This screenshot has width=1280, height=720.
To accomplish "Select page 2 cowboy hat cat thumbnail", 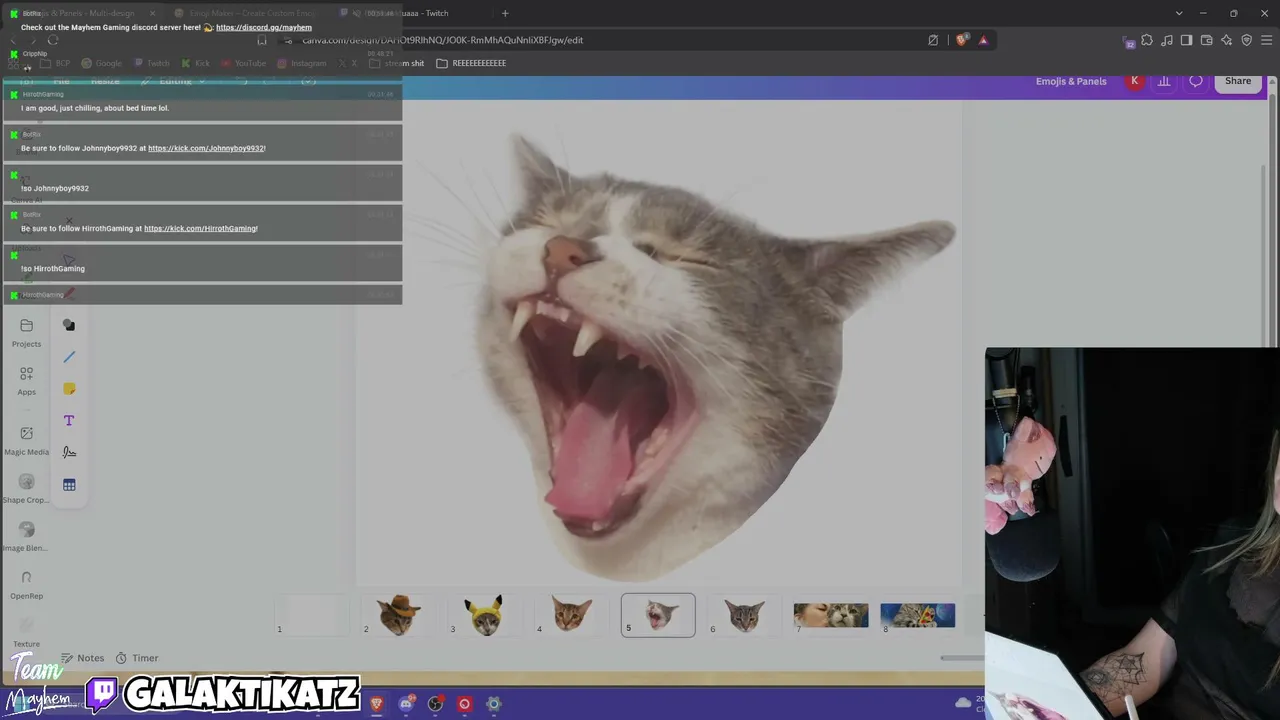I will (x=398, y=615).
